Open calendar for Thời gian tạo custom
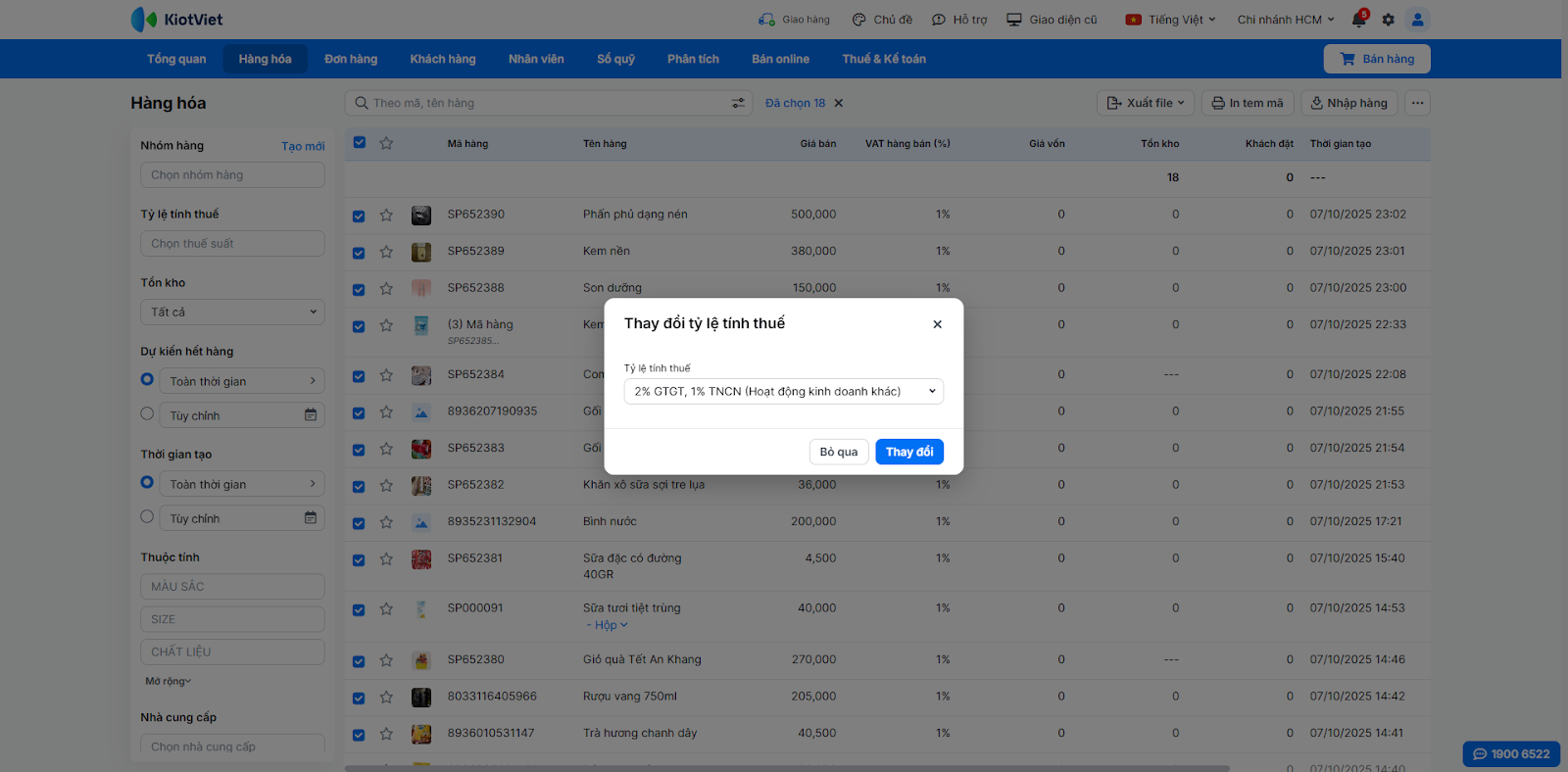This screenshot has width=1568, height=772. [311, 518]
